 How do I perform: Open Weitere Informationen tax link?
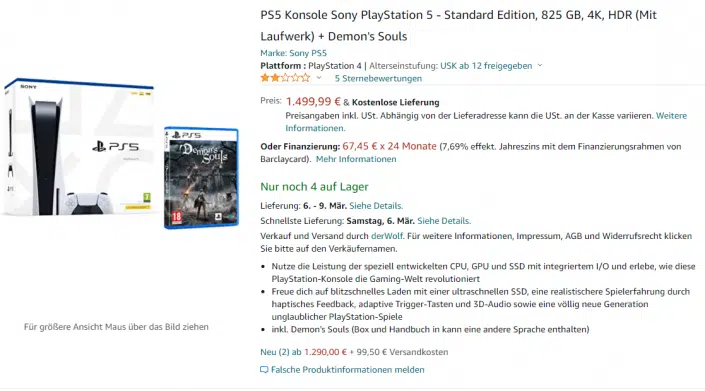486,122
